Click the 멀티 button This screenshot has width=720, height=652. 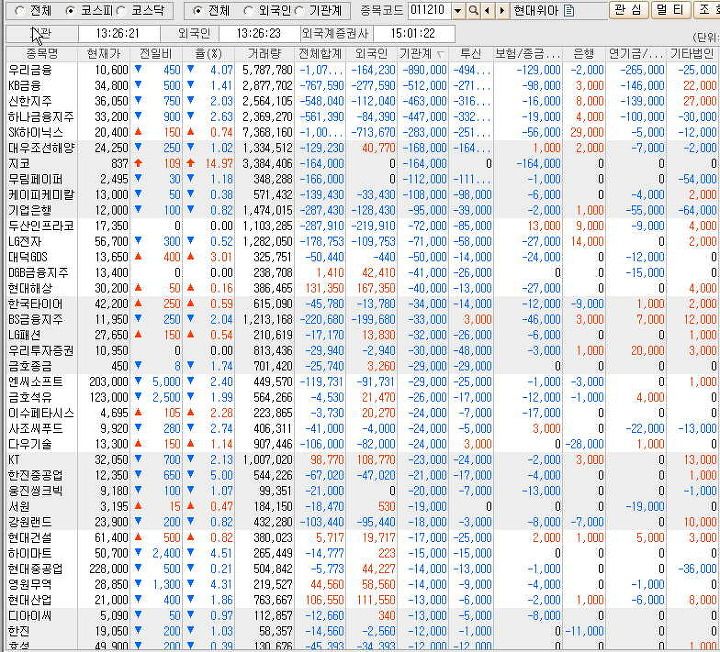click(671, 10)
